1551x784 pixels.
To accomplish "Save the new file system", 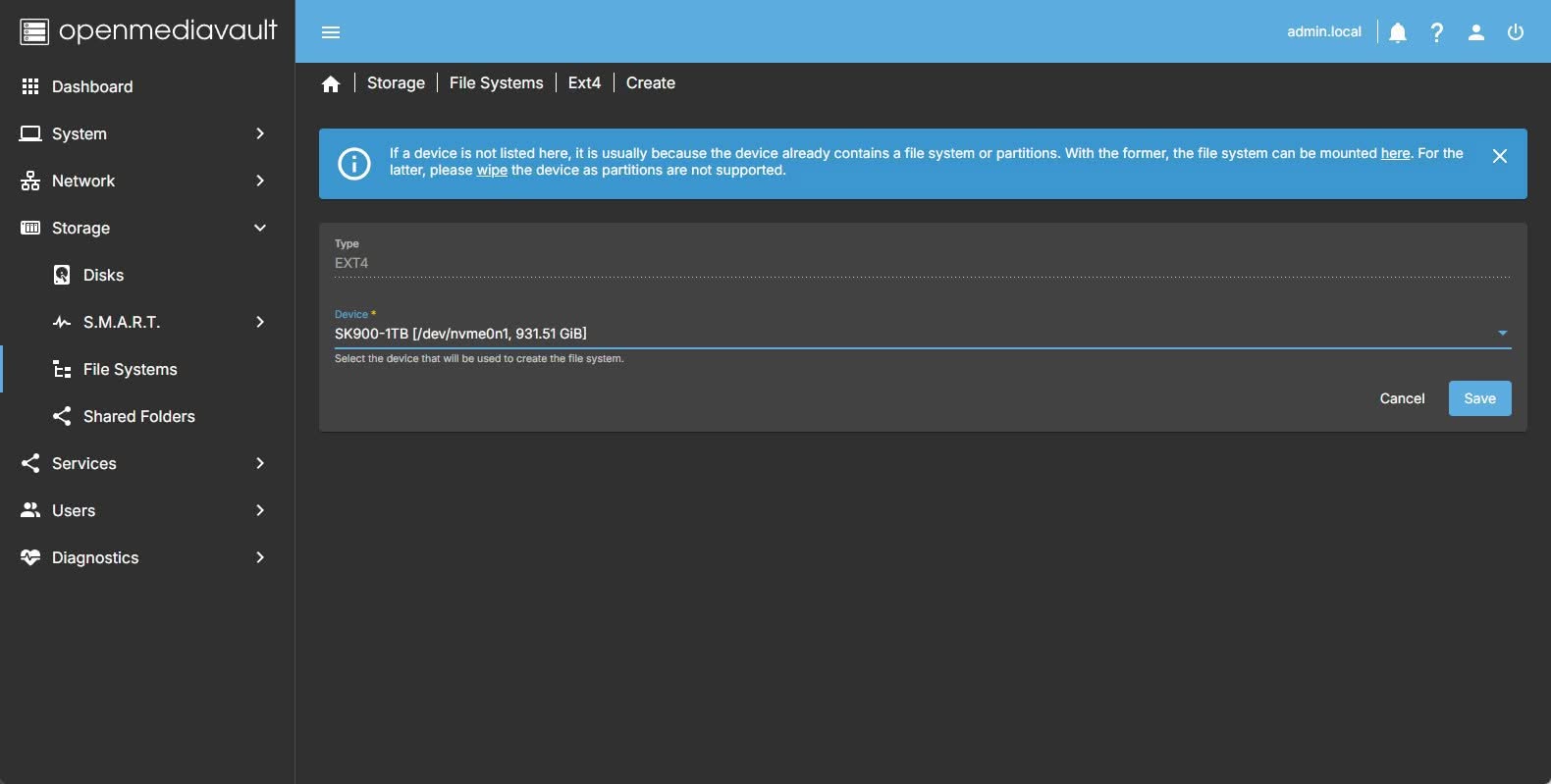I will tap(1480, 398).
